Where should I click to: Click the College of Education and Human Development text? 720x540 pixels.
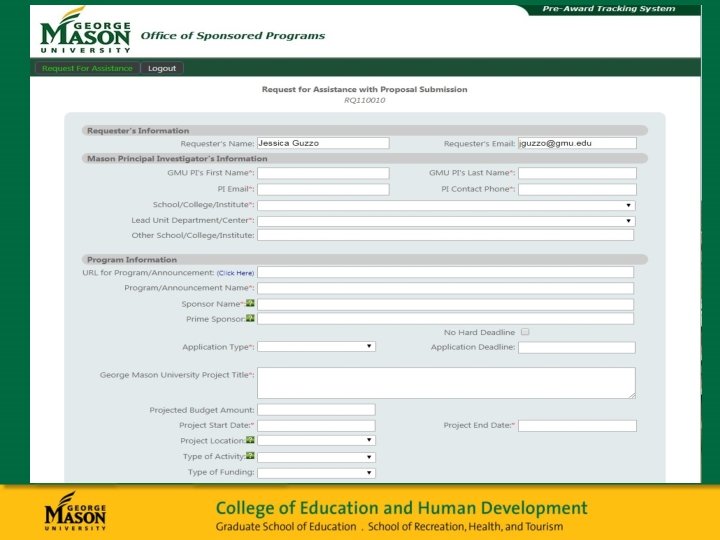click(402, 508)
